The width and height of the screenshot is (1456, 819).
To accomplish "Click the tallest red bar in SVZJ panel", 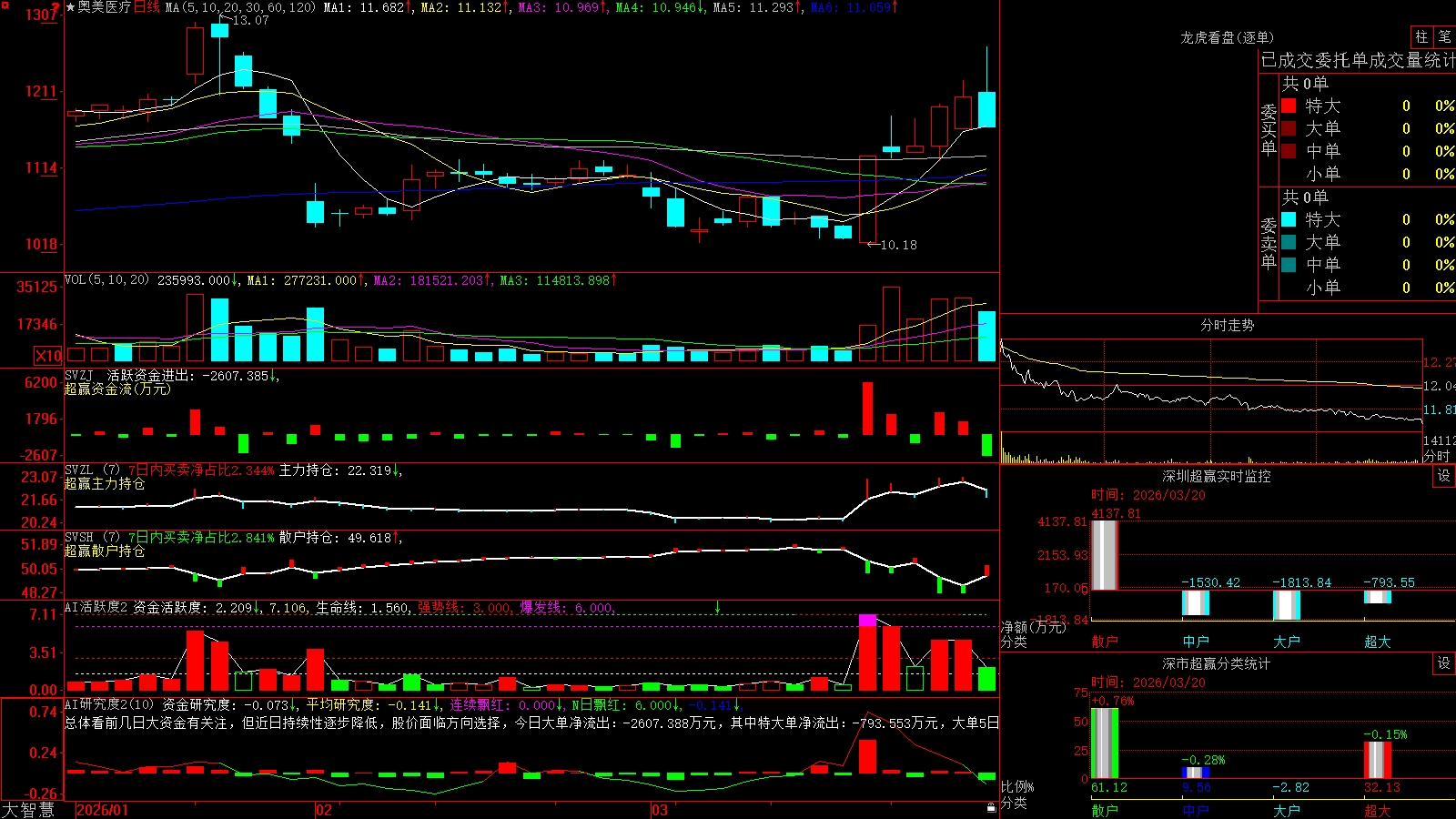I will [868, 408].
